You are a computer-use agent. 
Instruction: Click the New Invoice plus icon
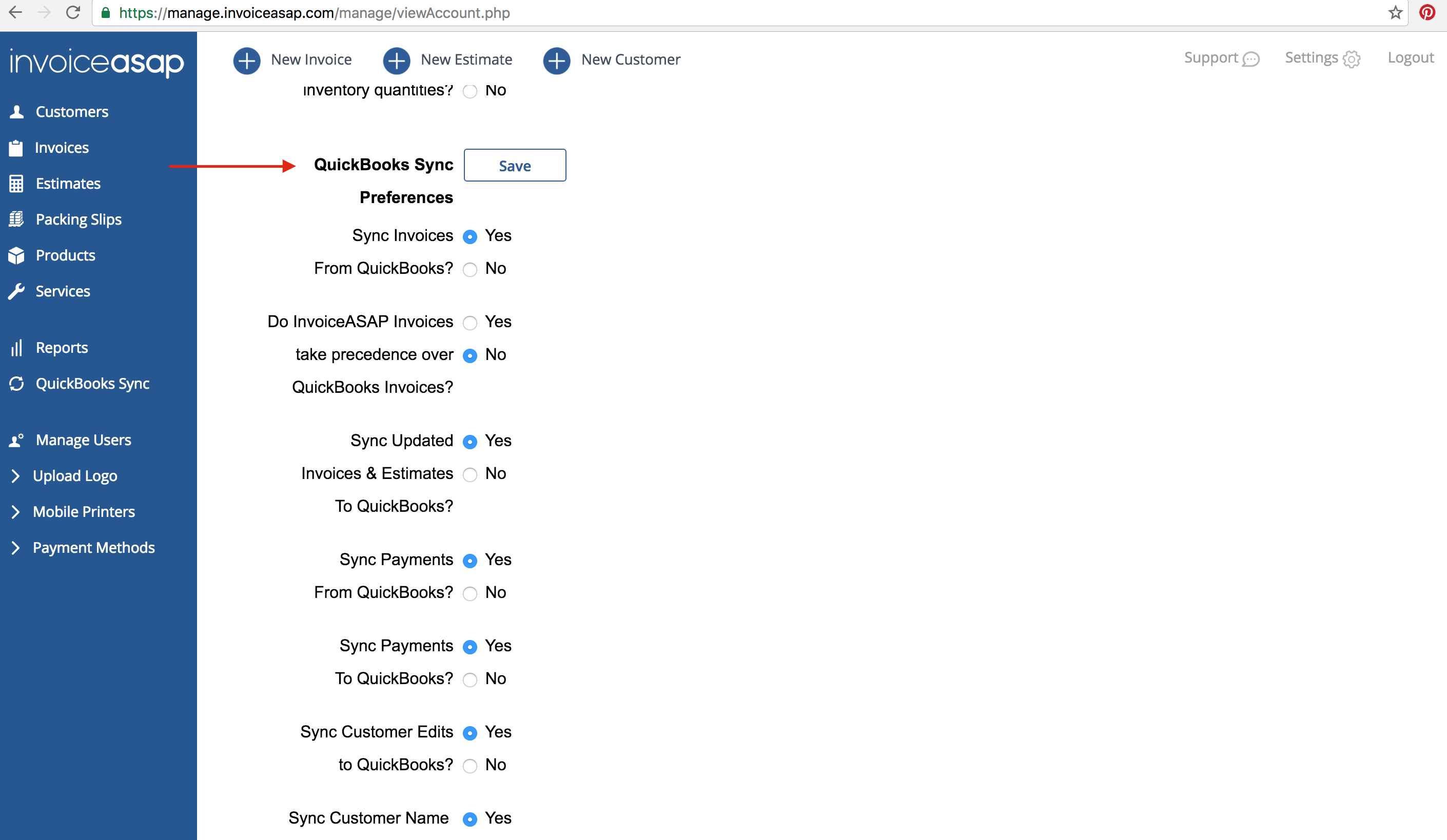(247, 60)
